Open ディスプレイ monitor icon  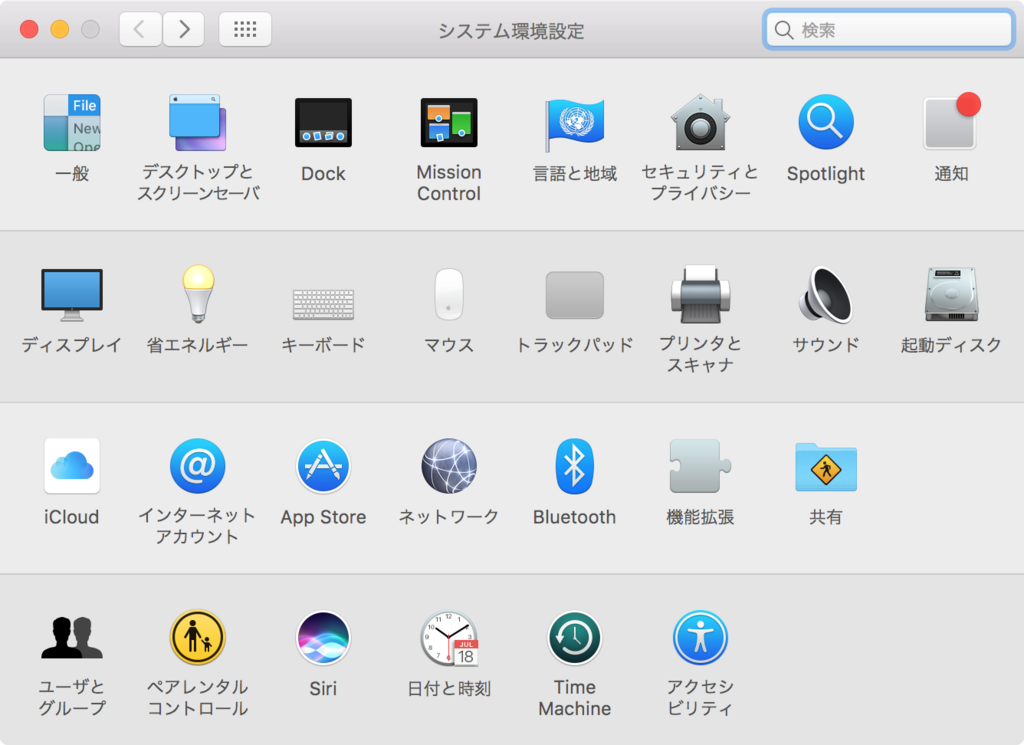pos(72,294)
